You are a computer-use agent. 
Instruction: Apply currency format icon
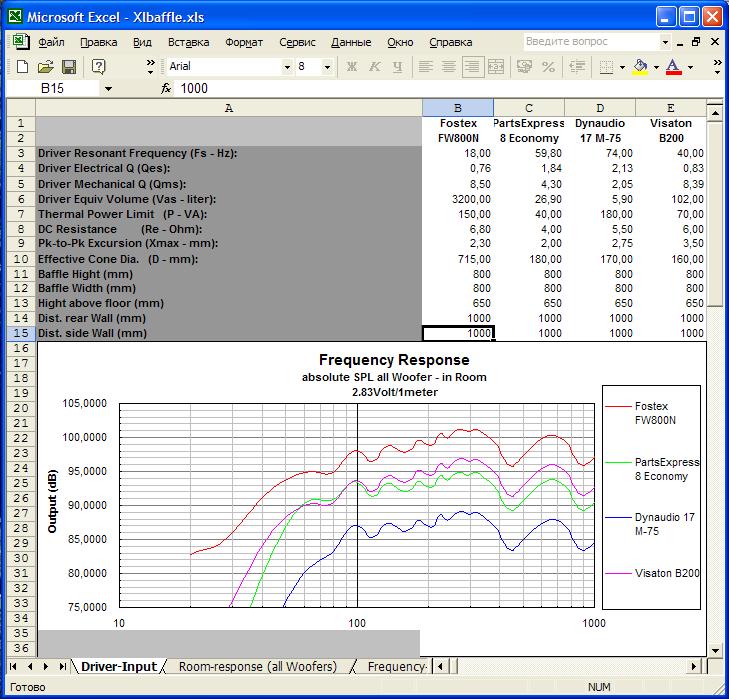524,67
